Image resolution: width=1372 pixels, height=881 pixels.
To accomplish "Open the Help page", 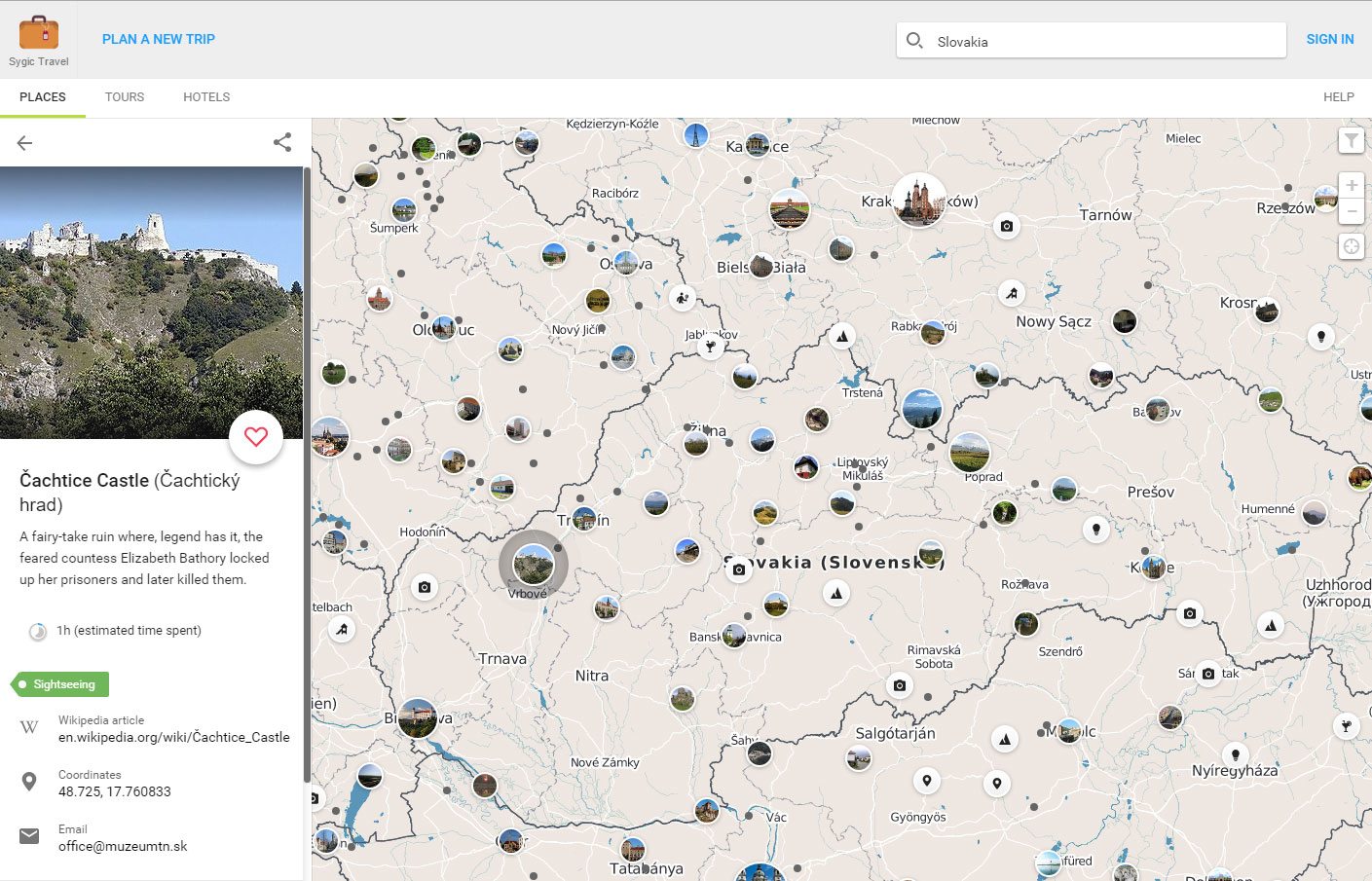I will 1339,97.
